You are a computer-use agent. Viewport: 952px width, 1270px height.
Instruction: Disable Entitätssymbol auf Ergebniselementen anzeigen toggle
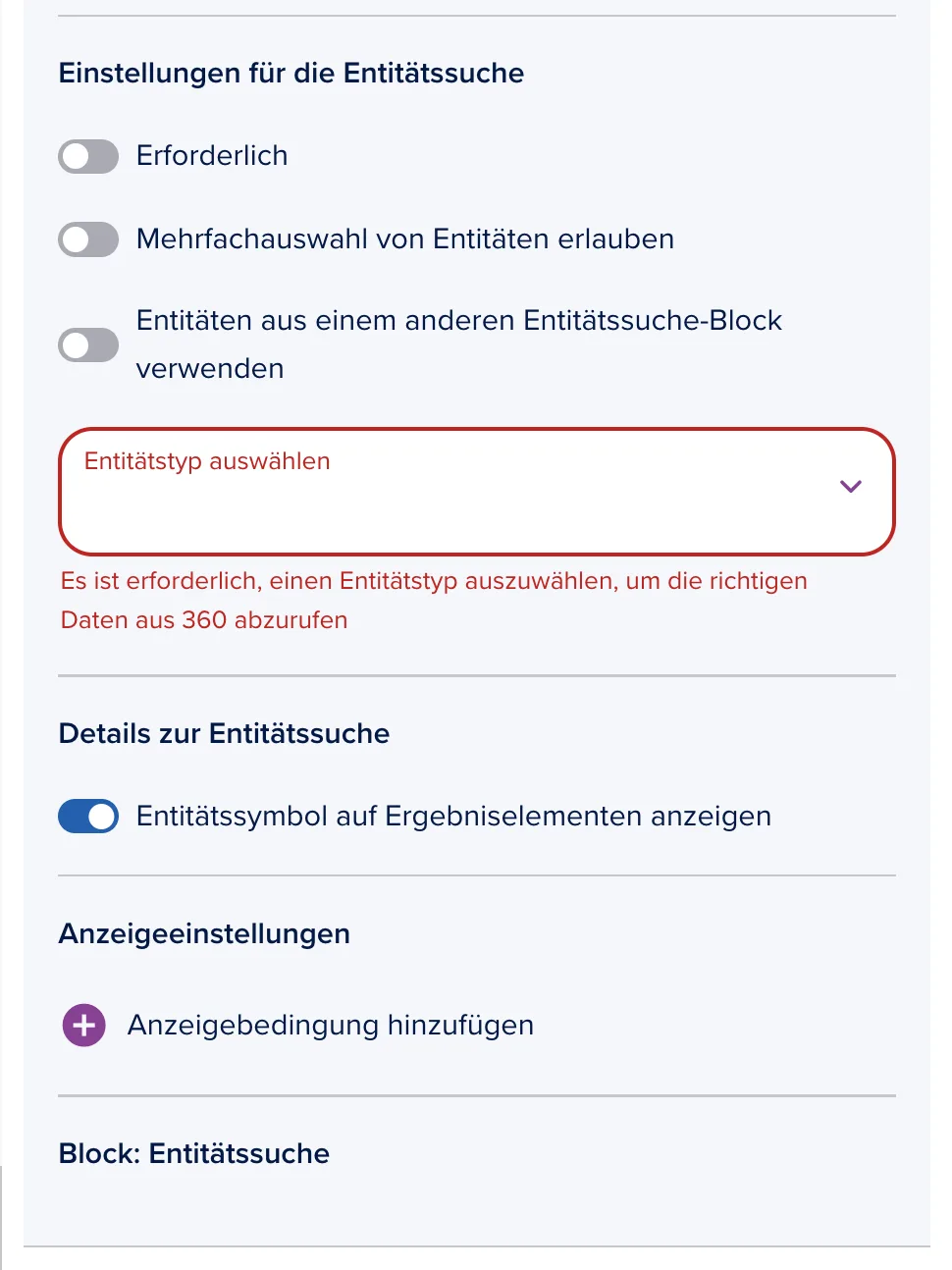(x=88, y=817)
